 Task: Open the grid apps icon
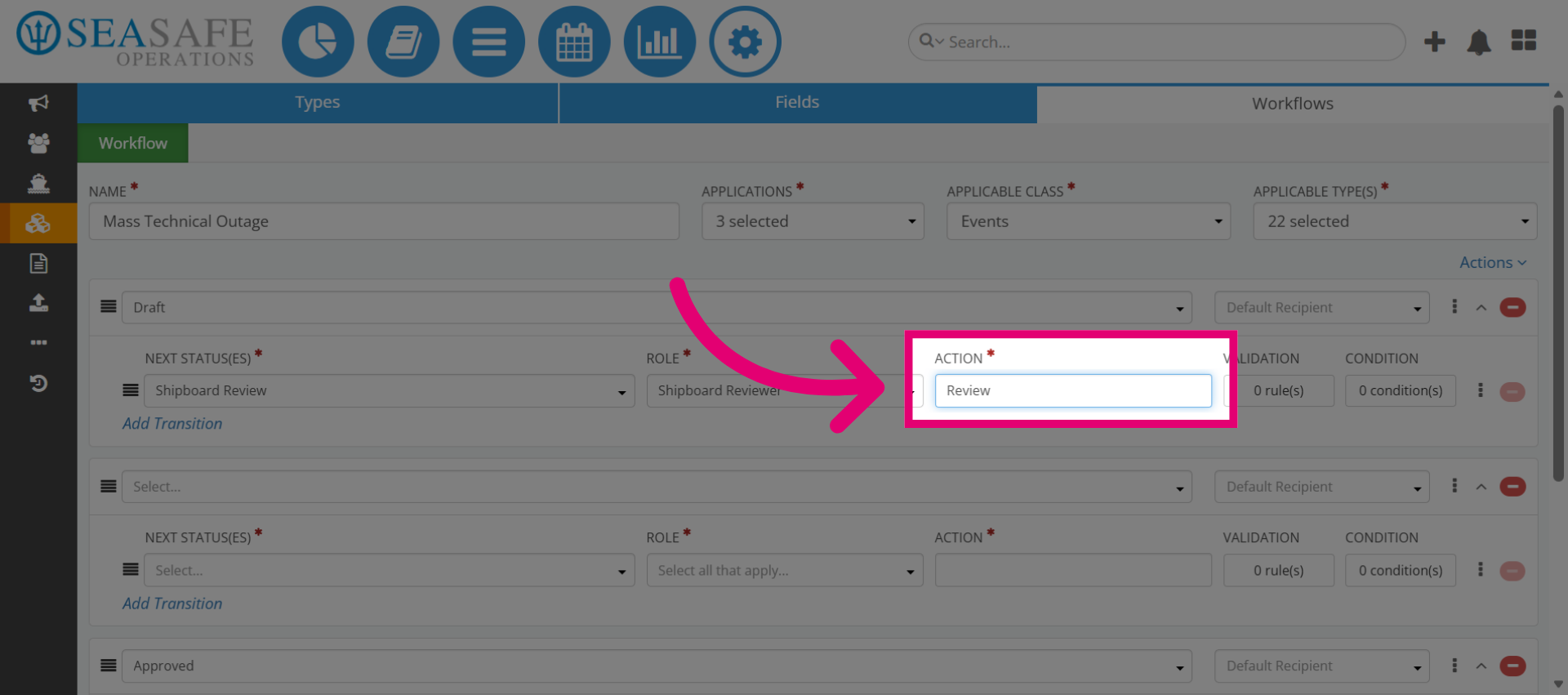pyautogui.click(x=1524, y=41)
